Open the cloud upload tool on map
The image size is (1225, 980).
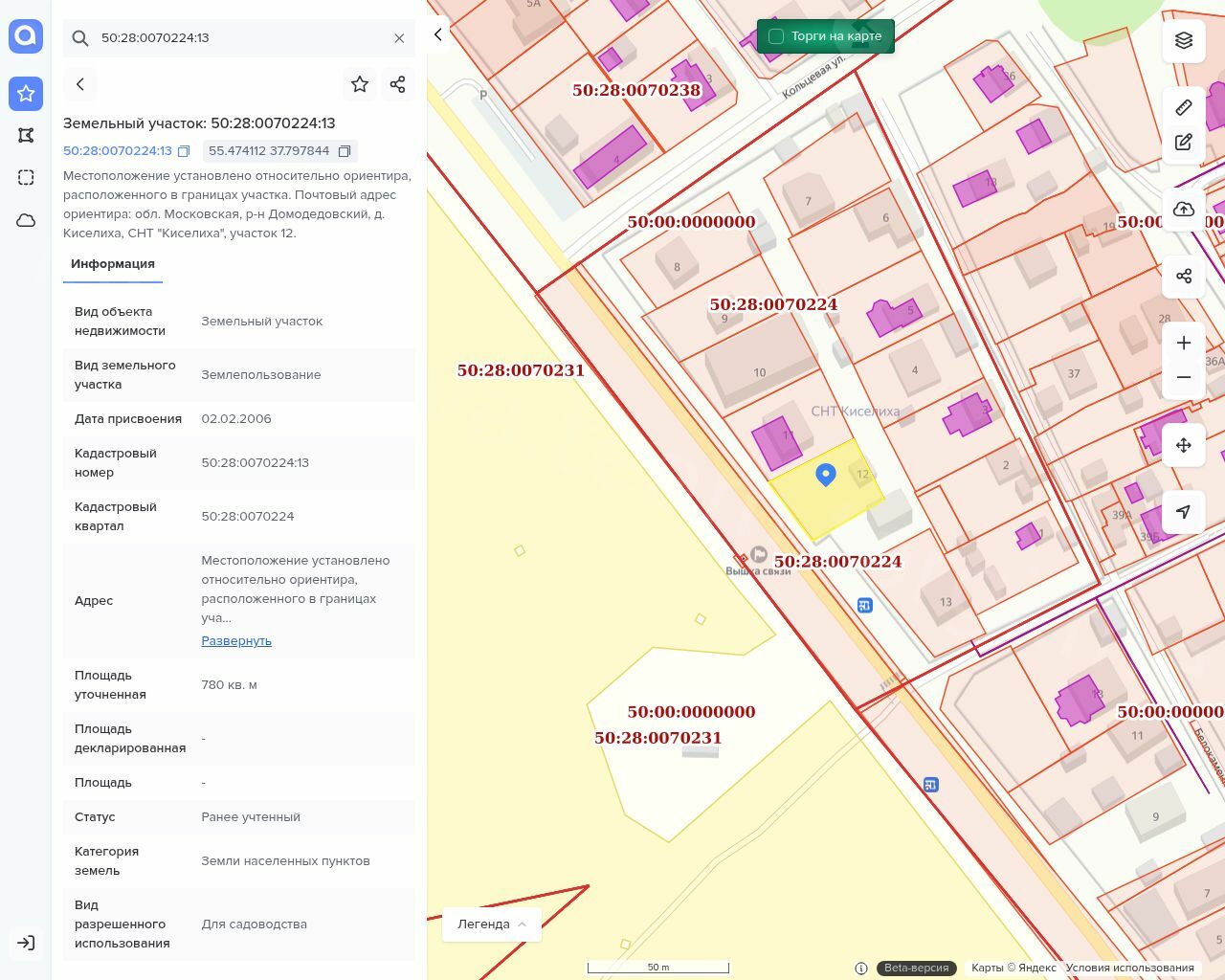point(1184,210)
